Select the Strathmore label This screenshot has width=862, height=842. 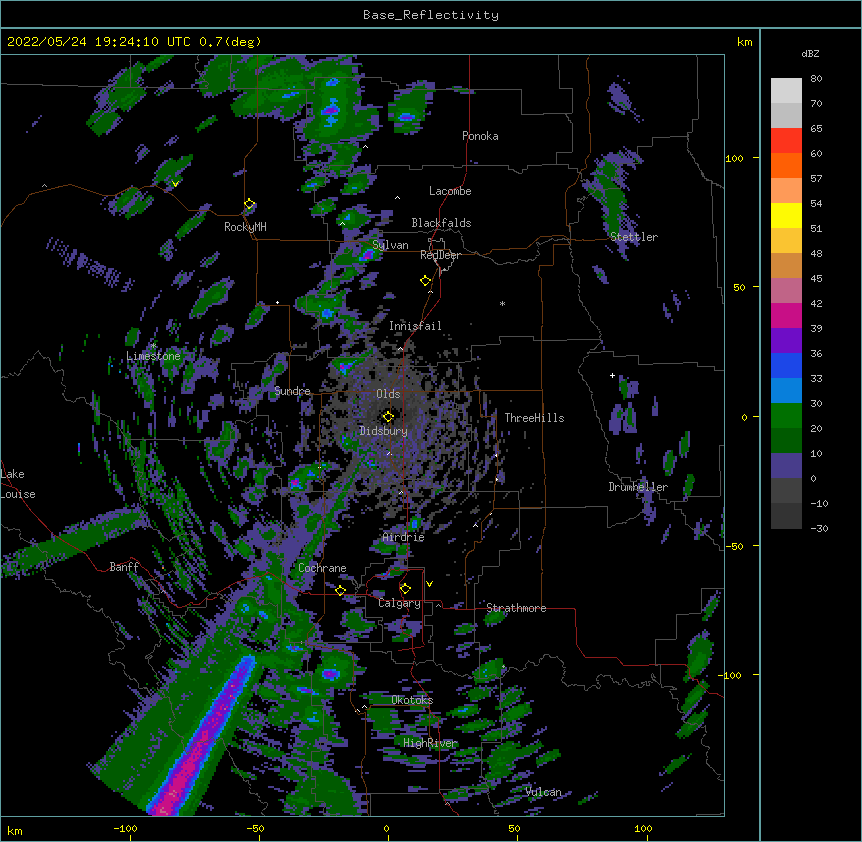point(516,608)
